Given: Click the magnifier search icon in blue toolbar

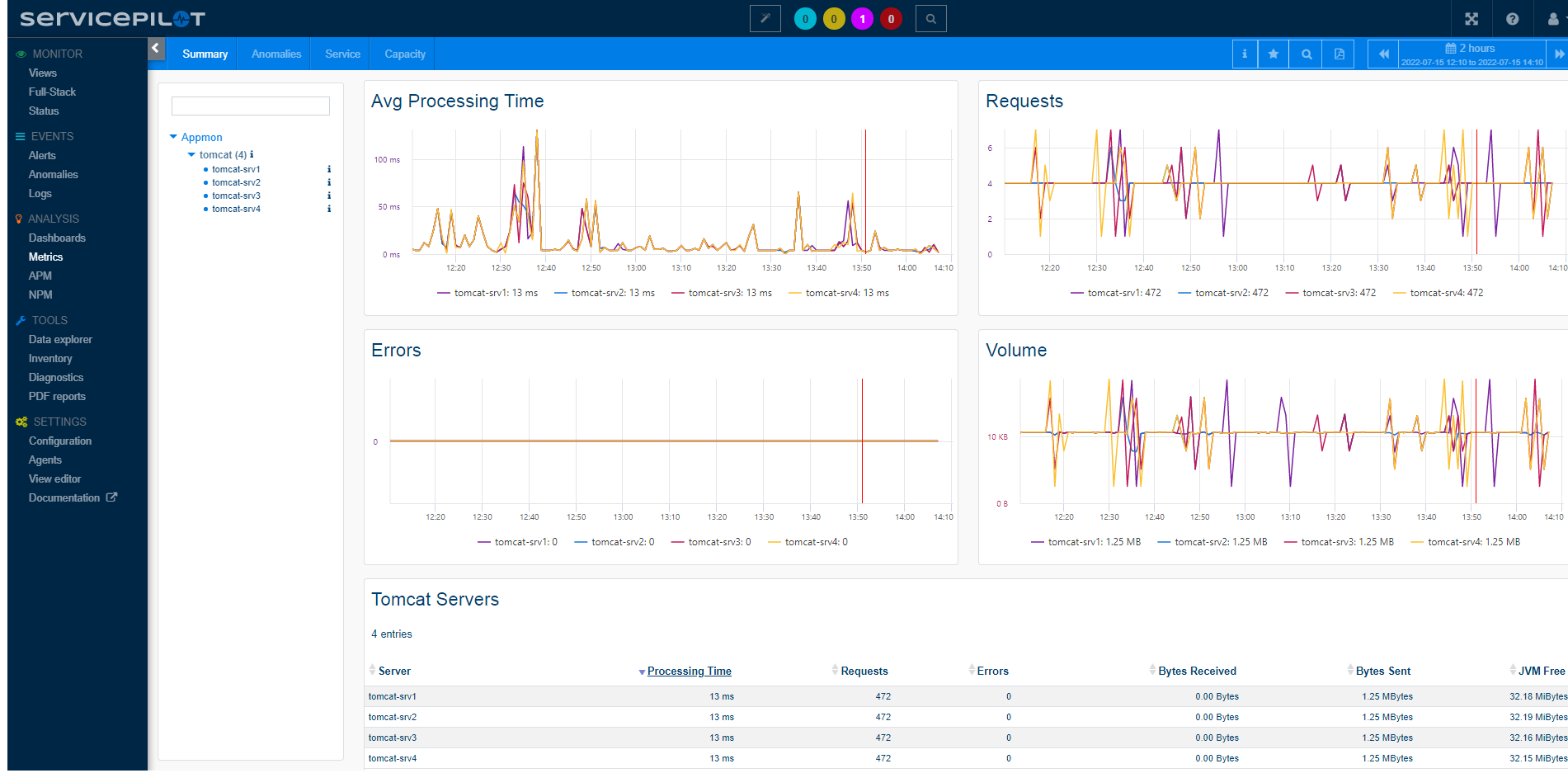Looking at the screenshot, I should 1307,54.
